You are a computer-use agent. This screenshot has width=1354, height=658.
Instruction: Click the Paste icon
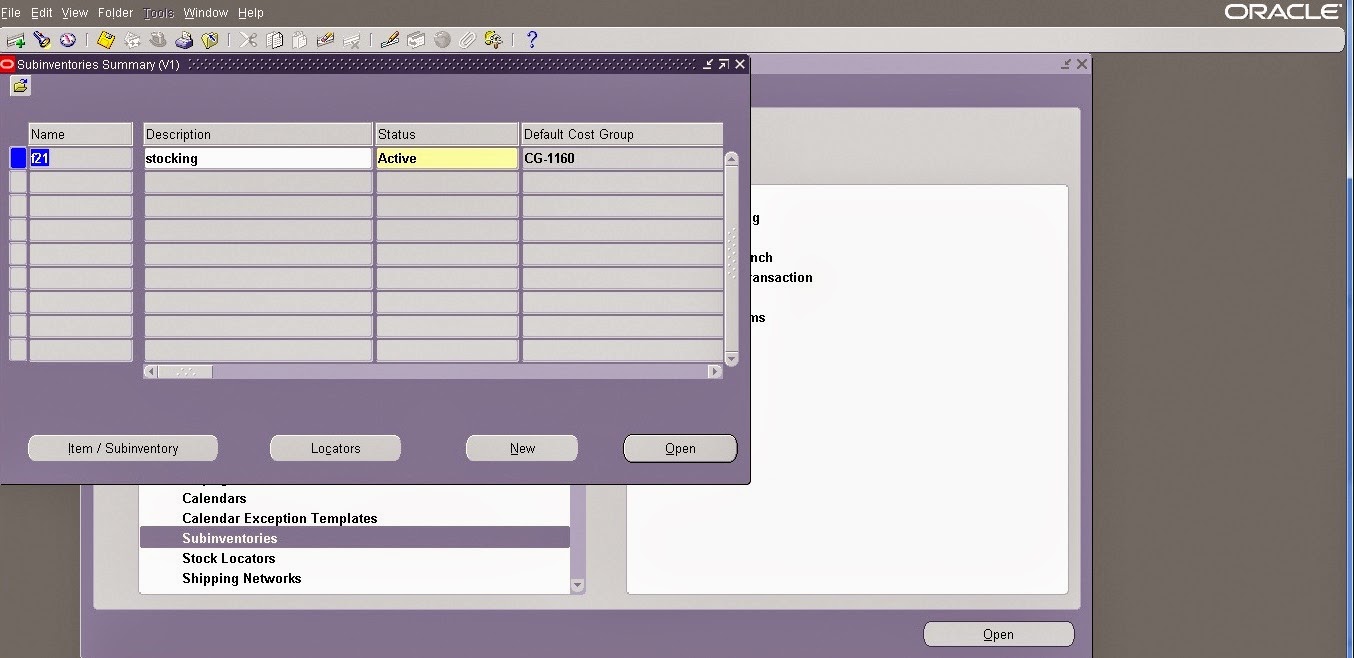300,39
